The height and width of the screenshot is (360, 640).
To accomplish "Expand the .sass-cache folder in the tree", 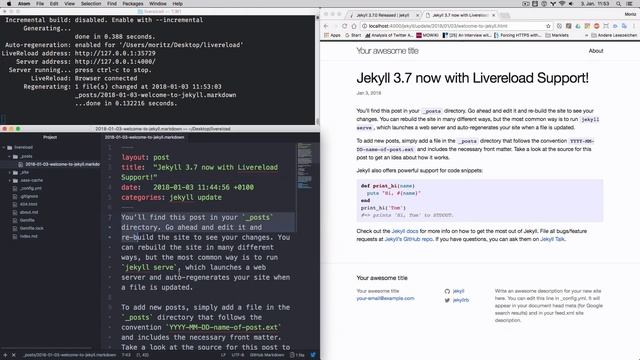I will coord(10,180).
